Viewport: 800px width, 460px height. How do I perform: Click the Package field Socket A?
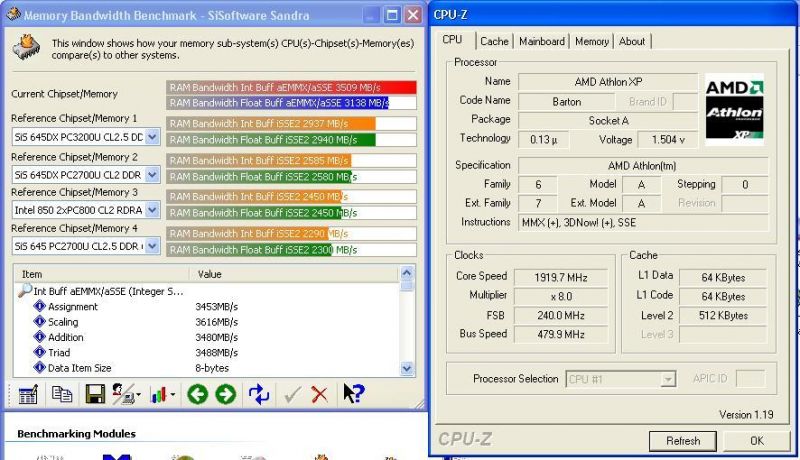pos(608,121)
